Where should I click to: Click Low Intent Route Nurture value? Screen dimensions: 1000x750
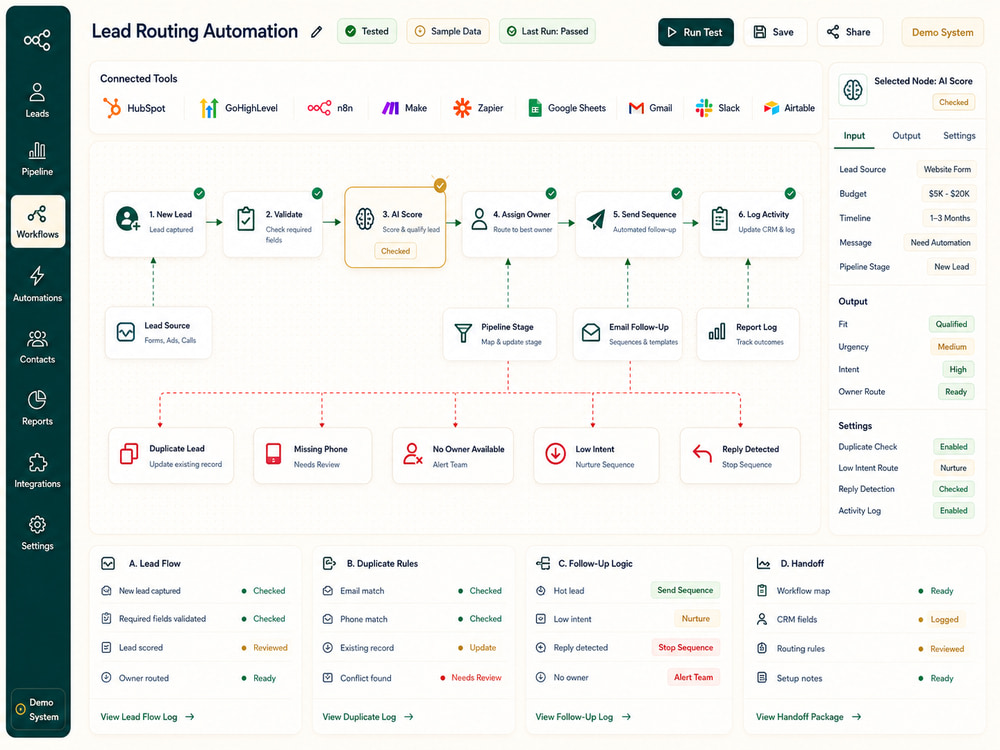click(953, 468)
